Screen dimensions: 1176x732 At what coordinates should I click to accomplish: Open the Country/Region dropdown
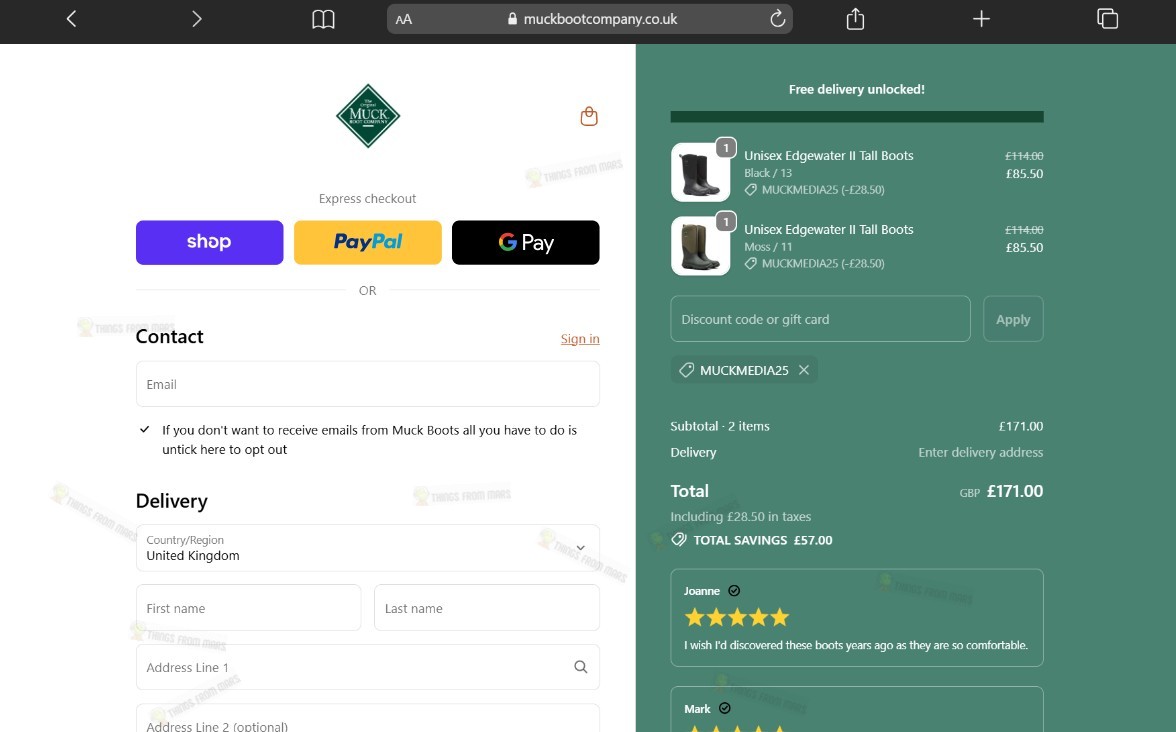click(x=368, y=548)
